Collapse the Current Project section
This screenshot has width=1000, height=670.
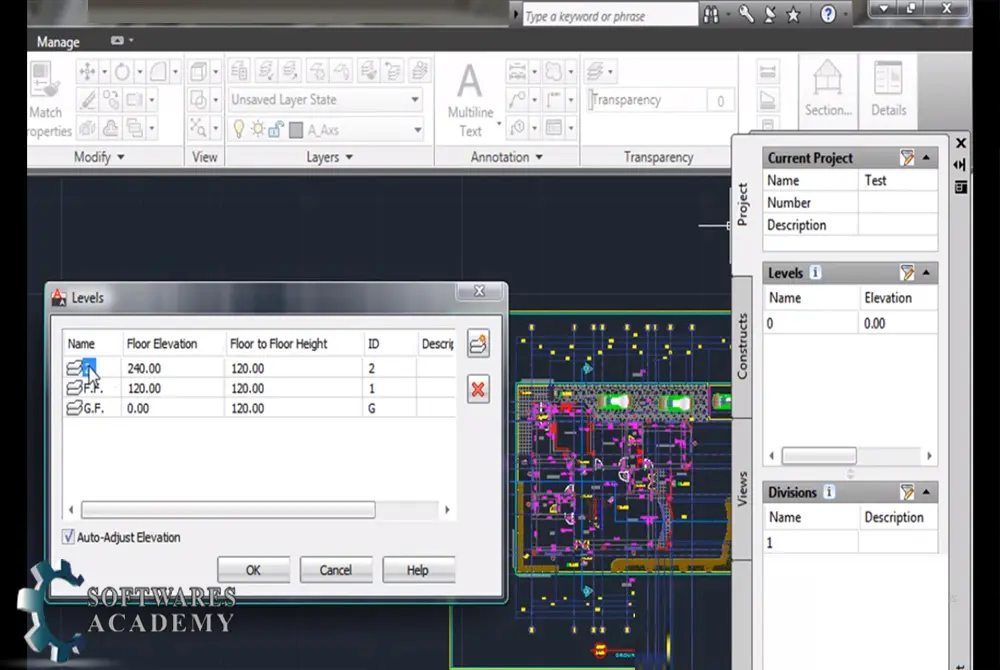[926, 157]
